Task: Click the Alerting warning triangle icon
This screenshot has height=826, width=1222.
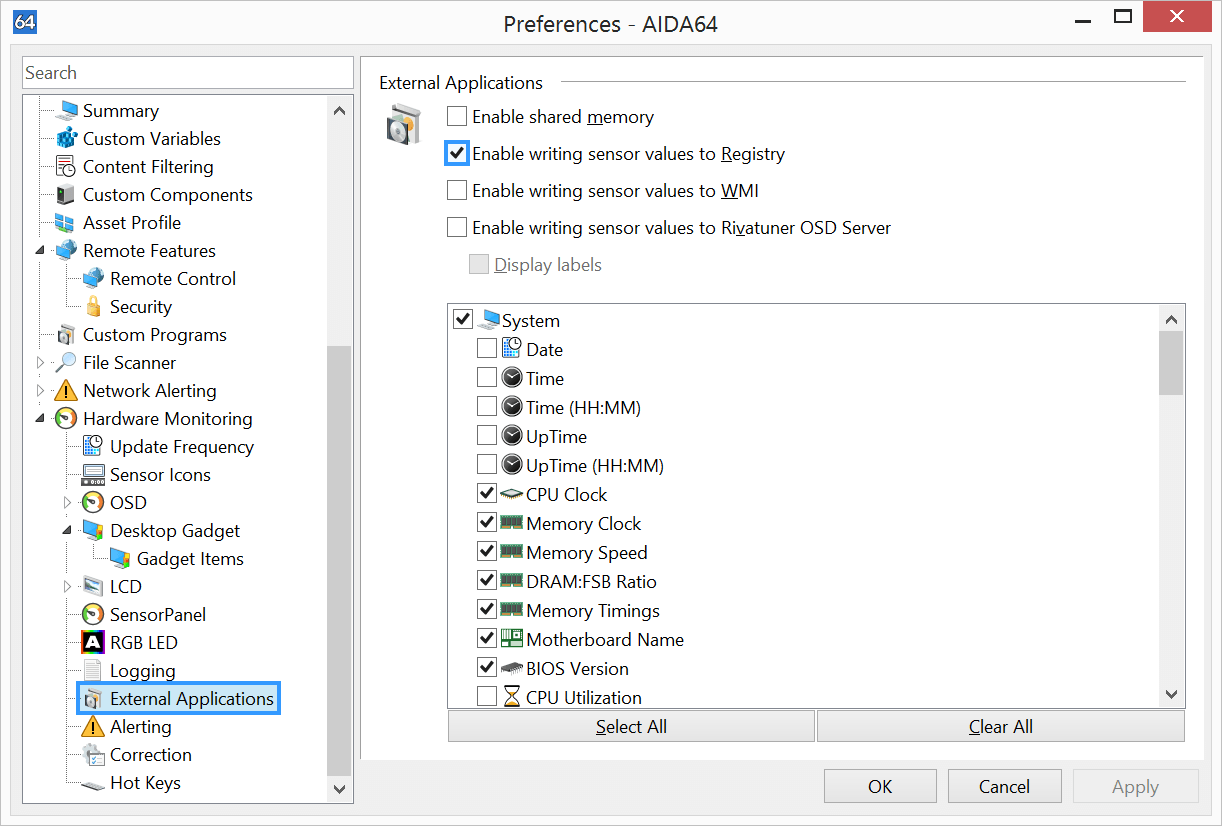Action: point(94,727)
